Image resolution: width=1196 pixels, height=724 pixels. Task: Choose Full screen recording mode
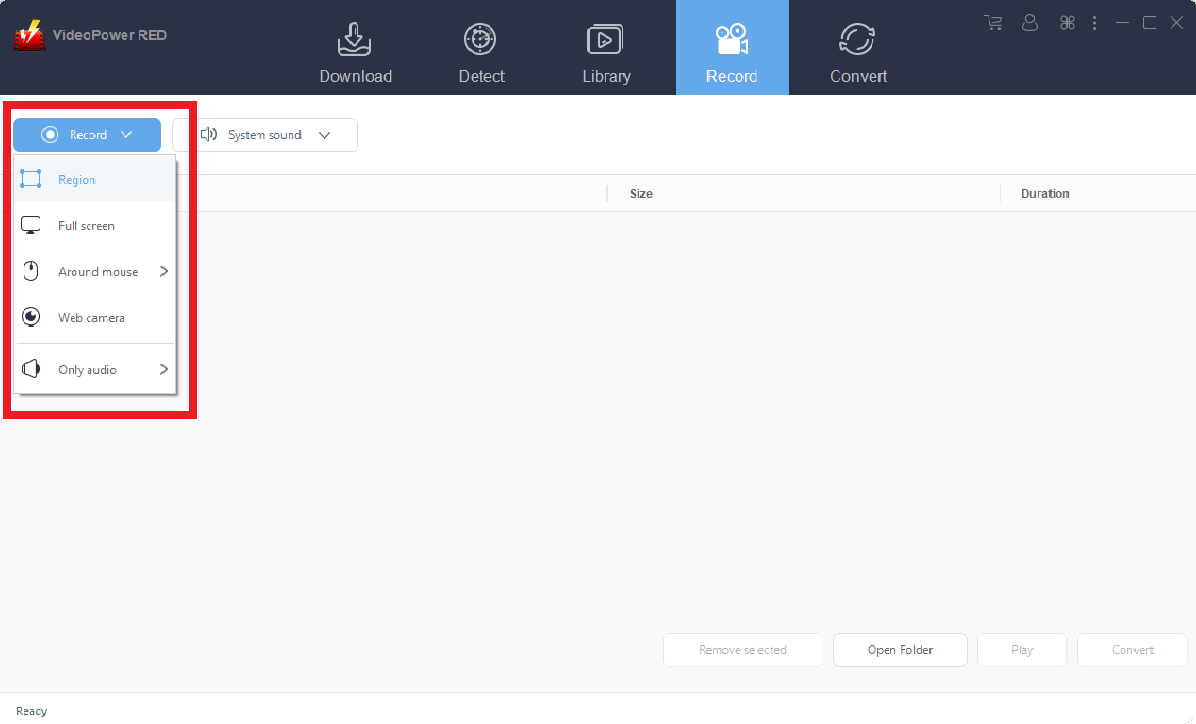pyautogui.click(x=85, y=225)
